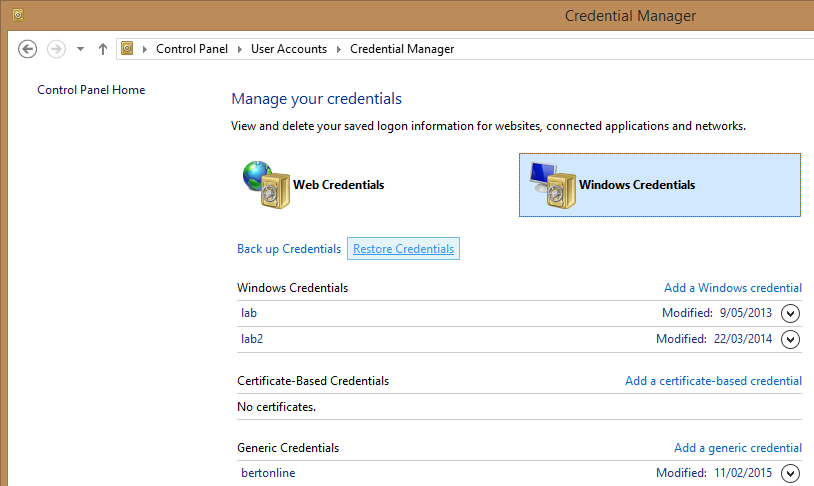The height and width of the screenshot is (486, 814).
Task: Click the Restore Credentials link
Action: pyautogui.click(x=403, y=249)
